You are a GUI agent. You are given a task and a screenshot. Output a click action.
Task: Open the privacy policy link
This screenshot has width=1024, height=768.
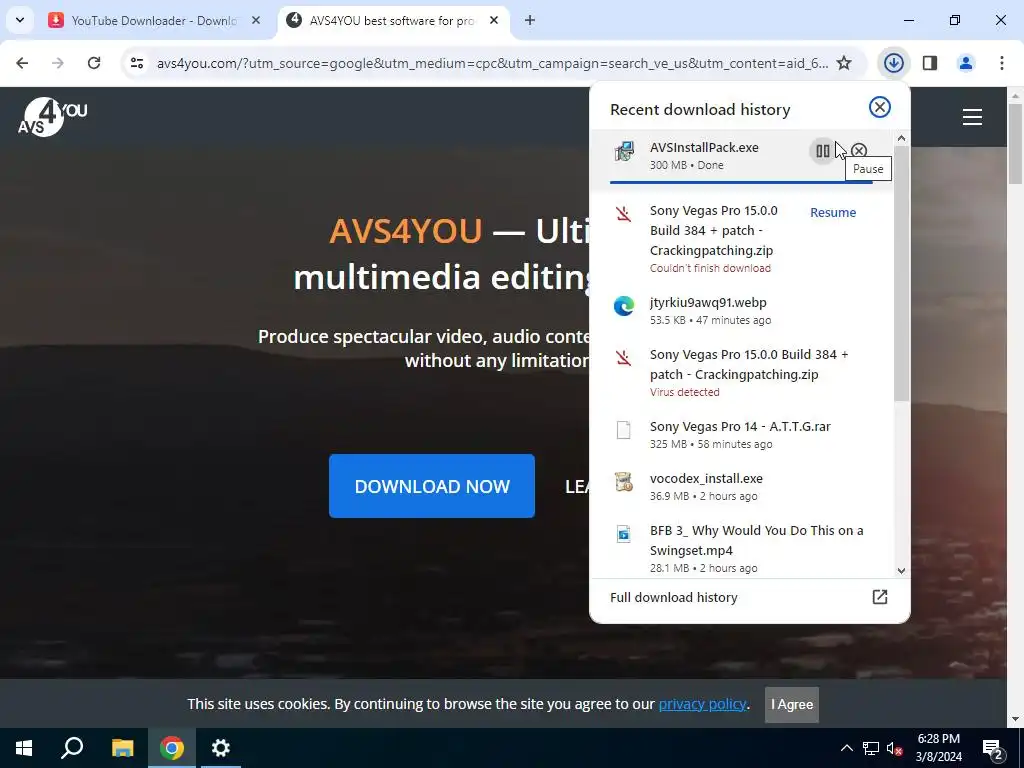pyautogui.click(x=702, y=704)
